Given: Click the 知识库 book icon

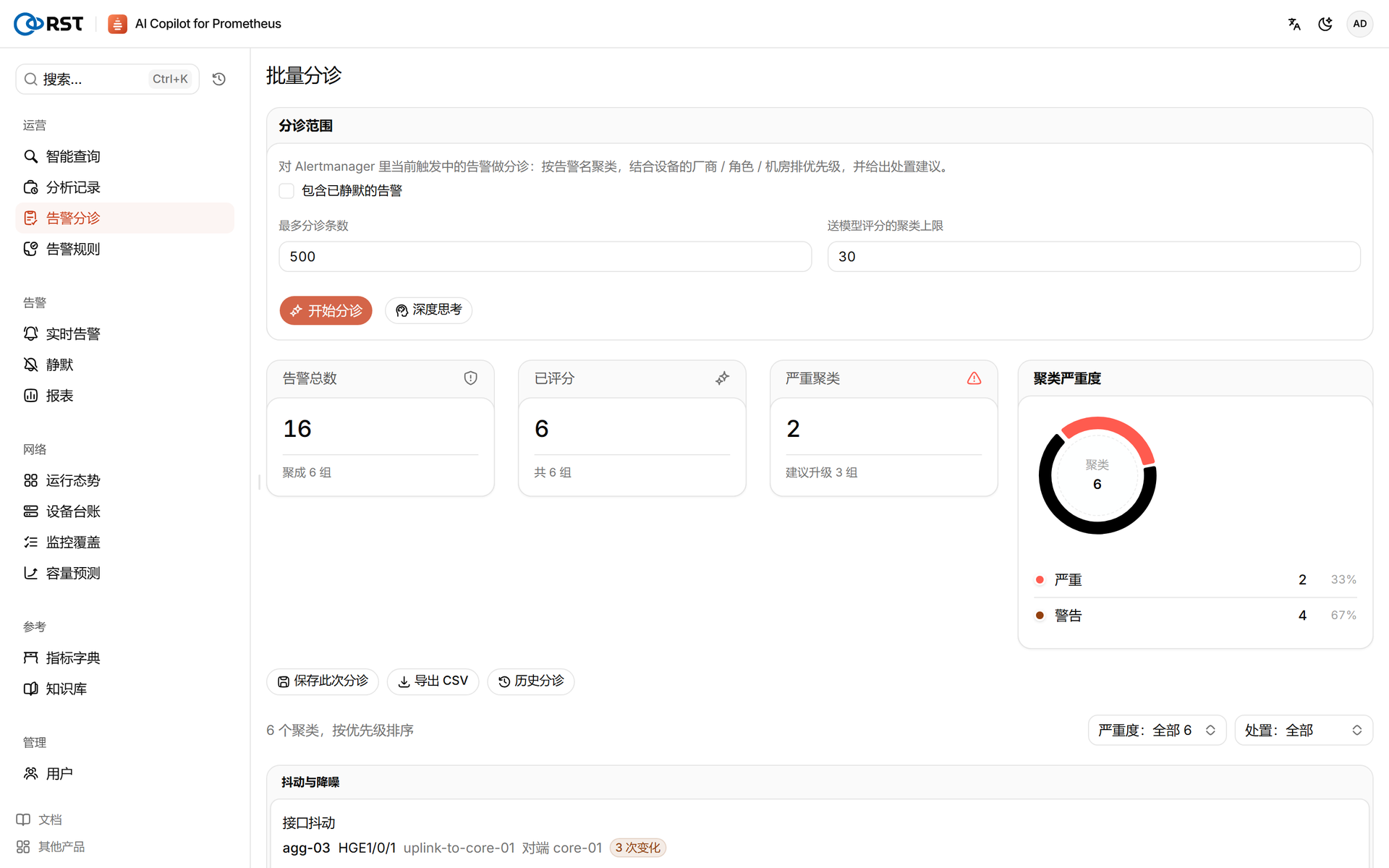Looking at the screenshot, I should point(30,689).
